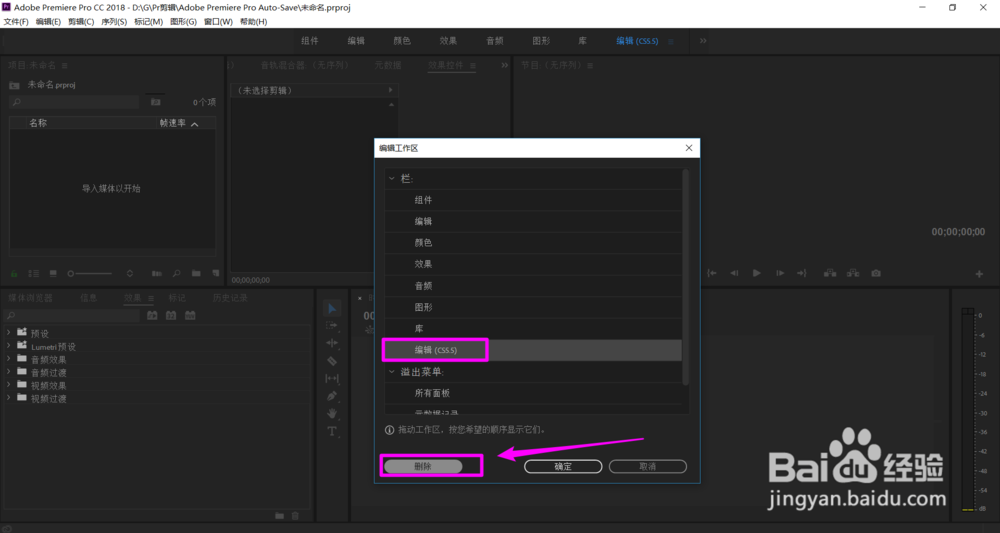Switch to 音频 workspace tab
Image resolution: width=1000 pixels, height=533 pixels.
(495, 41)
